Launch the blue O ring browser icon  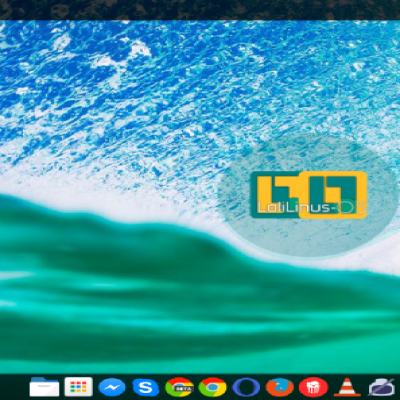(x=246, y=387)
